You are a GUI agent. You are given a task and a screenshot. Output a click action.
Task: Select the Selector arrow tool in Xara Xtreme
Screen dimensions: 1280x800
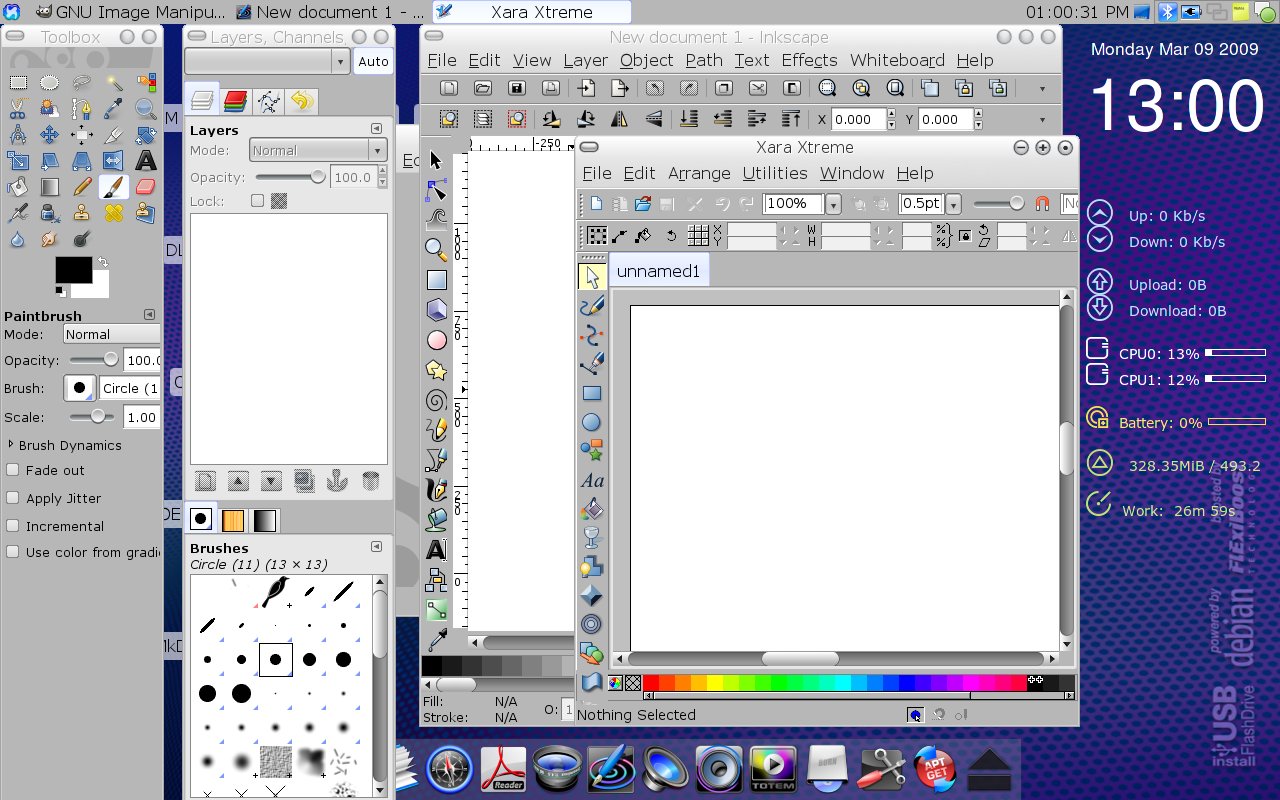pyautogui.click(x=592, y=277)
